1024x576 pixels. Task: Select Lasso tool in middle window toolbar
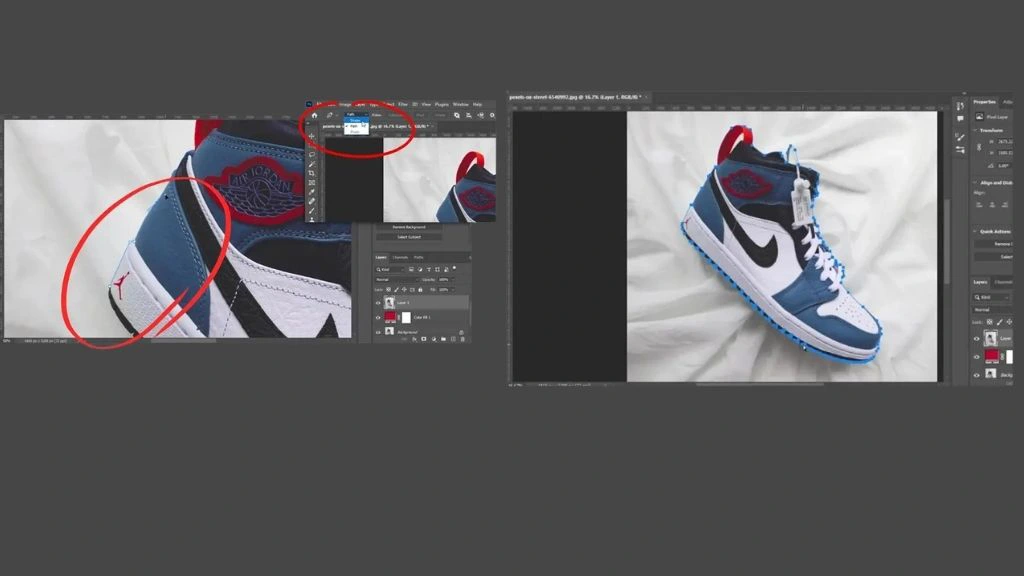pyautogui.click(x=312, y=154)
